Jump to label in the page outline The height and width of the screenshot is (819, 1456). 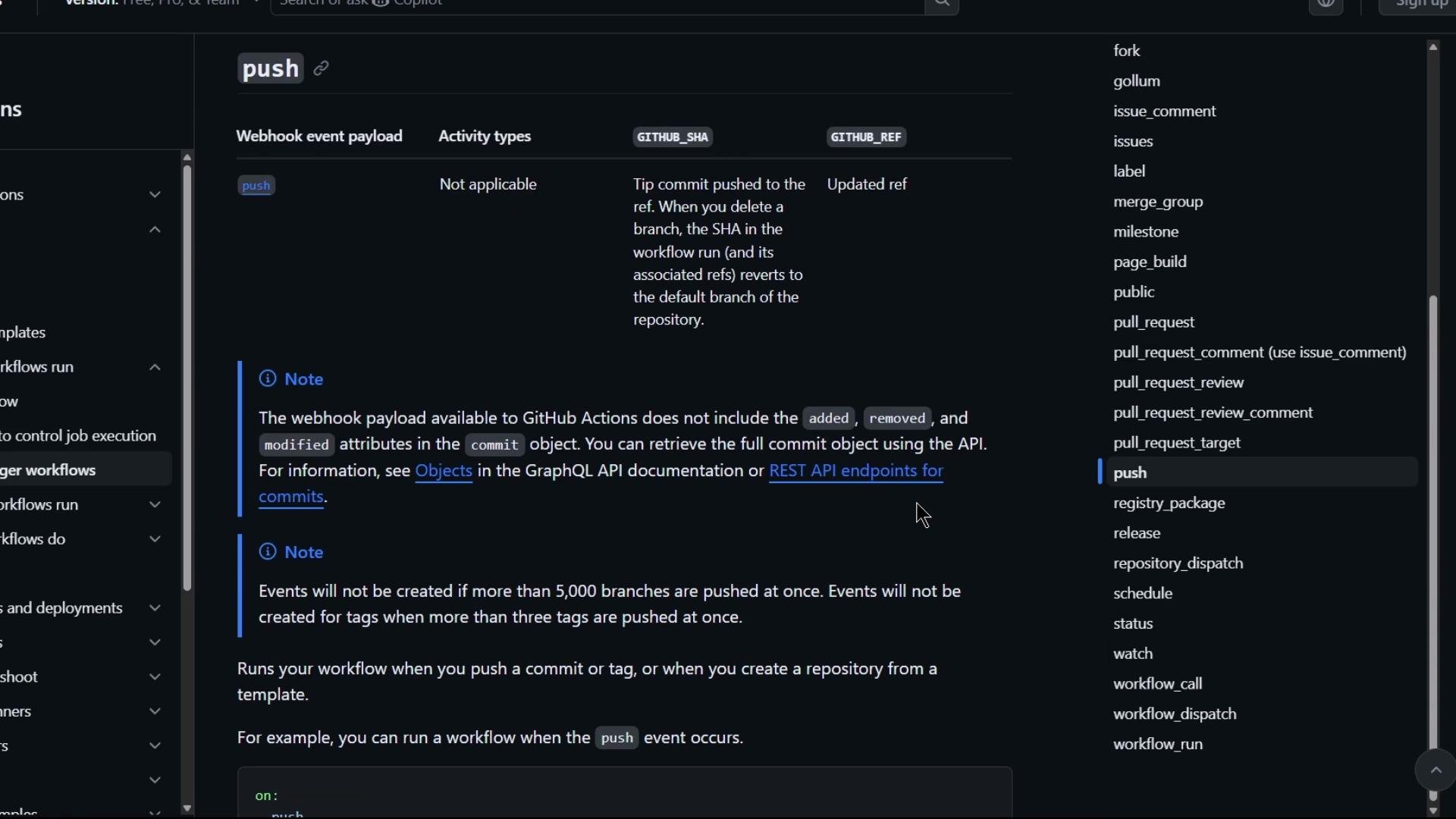1129,171
